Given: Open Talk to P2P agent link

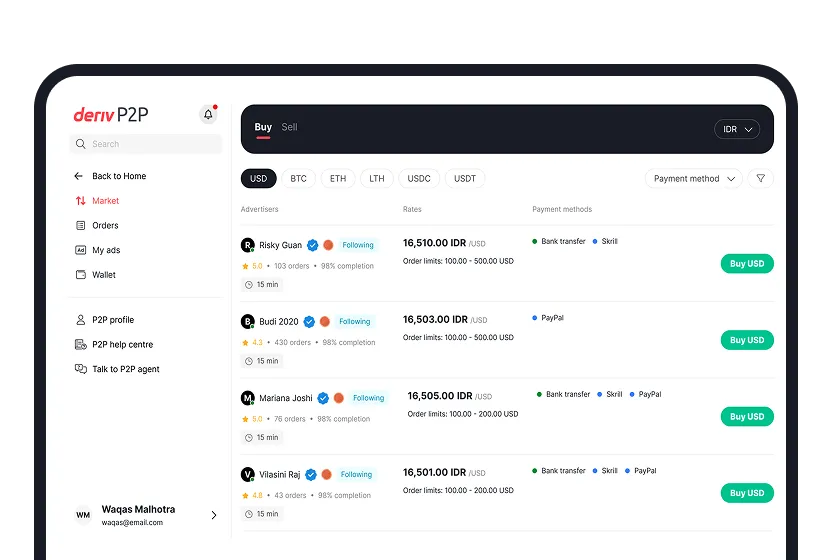Looking at the screenshot, I should pos(126,369).
